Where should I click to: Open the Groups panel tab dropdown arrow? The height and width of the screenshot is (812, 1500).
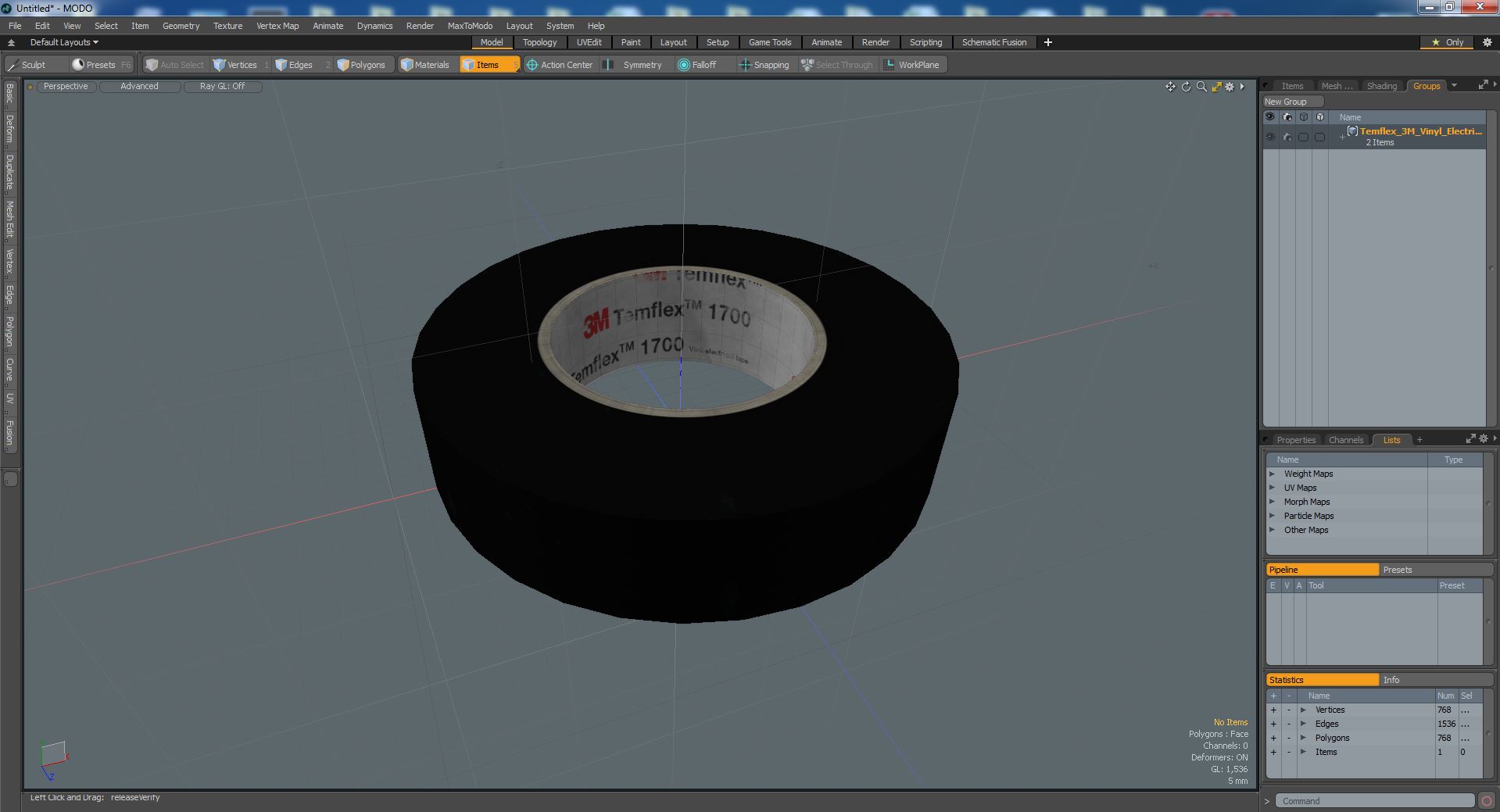[1454, 86]
